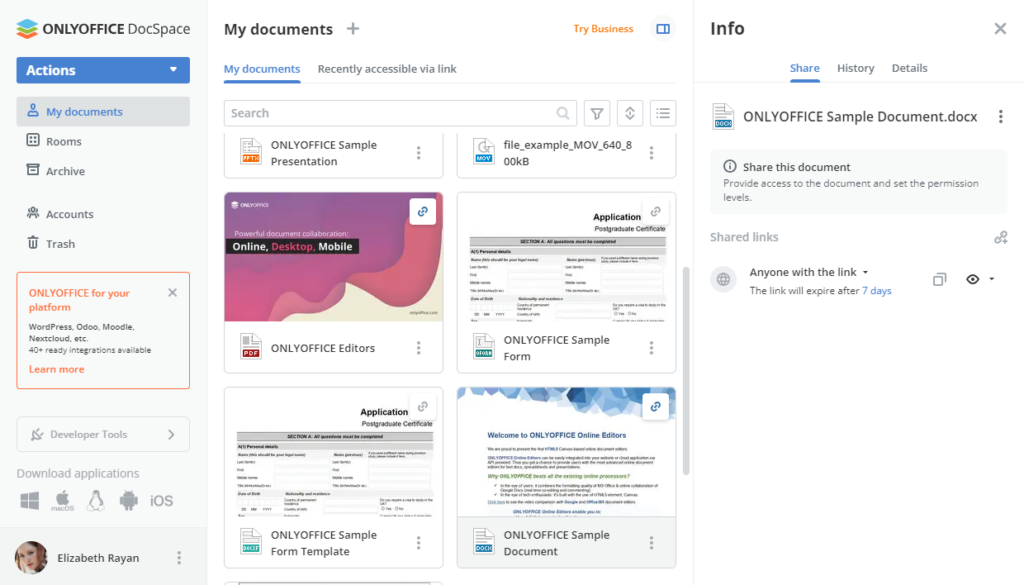Switch to list view layout icon
Screen dimensions: 1024x585
(x=663, y=113)
